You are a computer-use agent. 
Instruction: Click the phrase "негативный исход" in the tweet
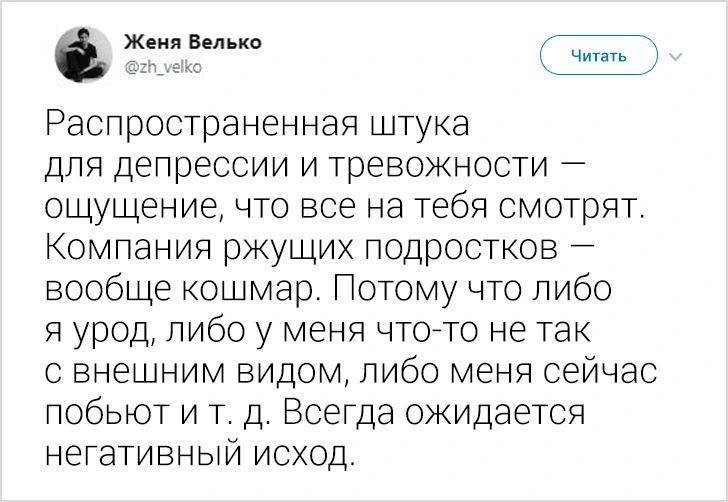click(x=200, y=452)
